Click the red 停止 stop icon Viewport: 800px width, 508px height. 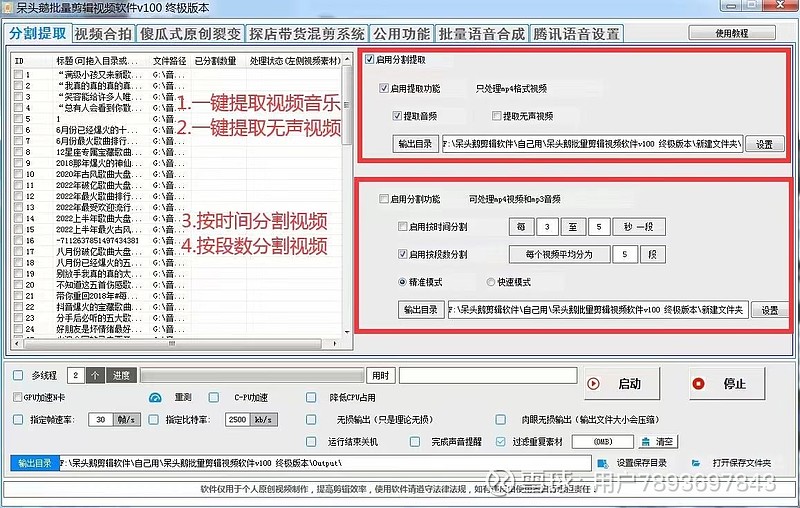pos(698,384)
